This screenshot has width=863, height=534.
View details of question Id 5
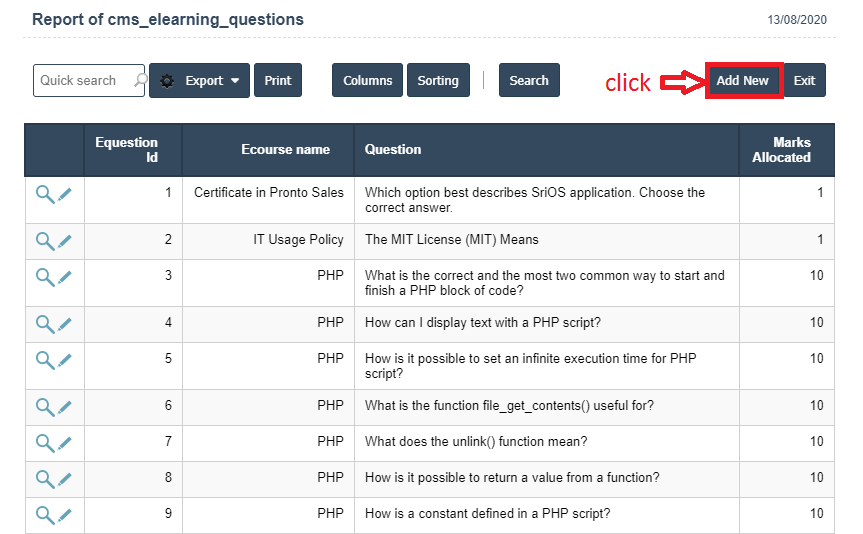pyautogui.click(x=45, y=360)
